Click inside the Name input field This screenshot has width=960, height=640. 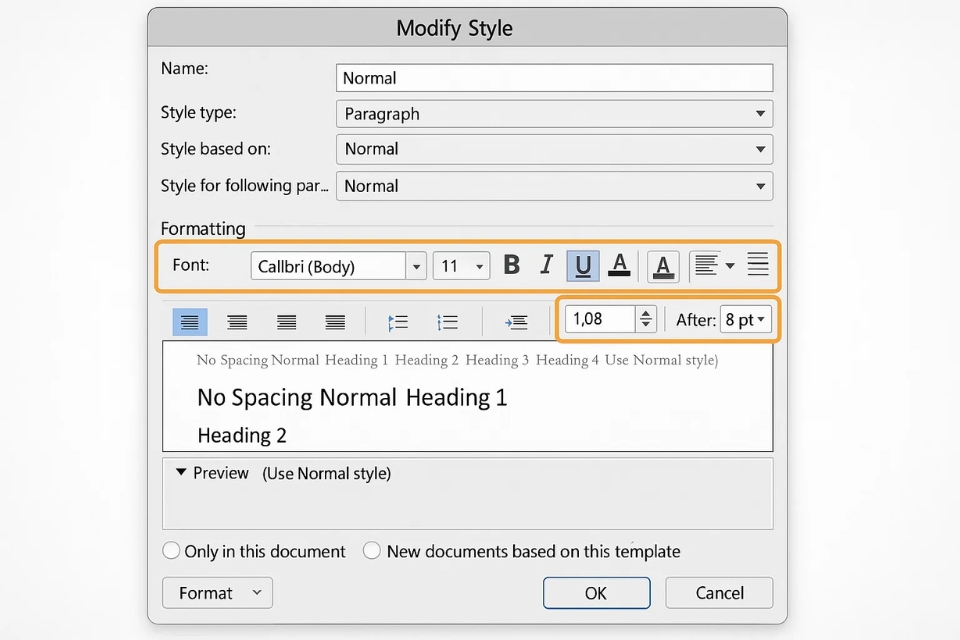point(554,77)
